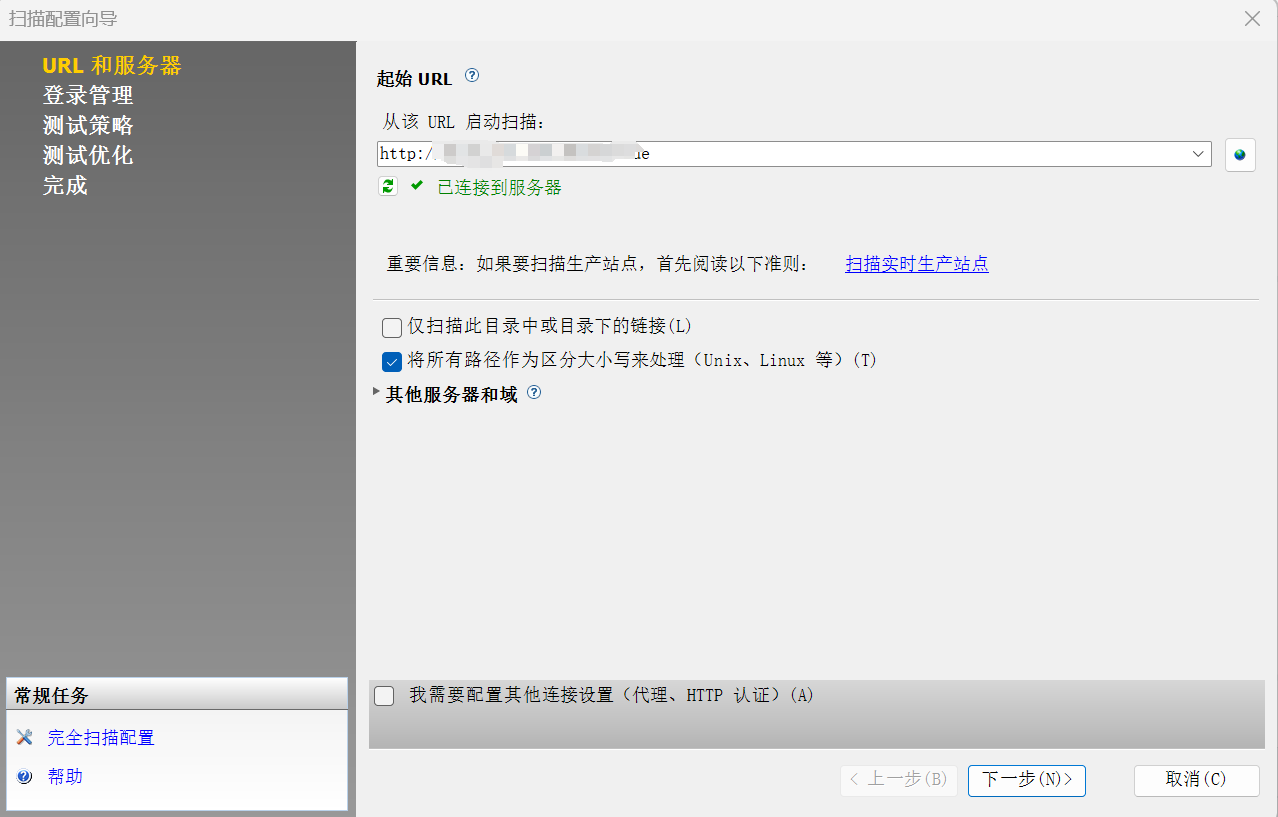Go to 测试优化 step in sidebar
Screen dimensions: 1278x817
click(x=88, y=156)
